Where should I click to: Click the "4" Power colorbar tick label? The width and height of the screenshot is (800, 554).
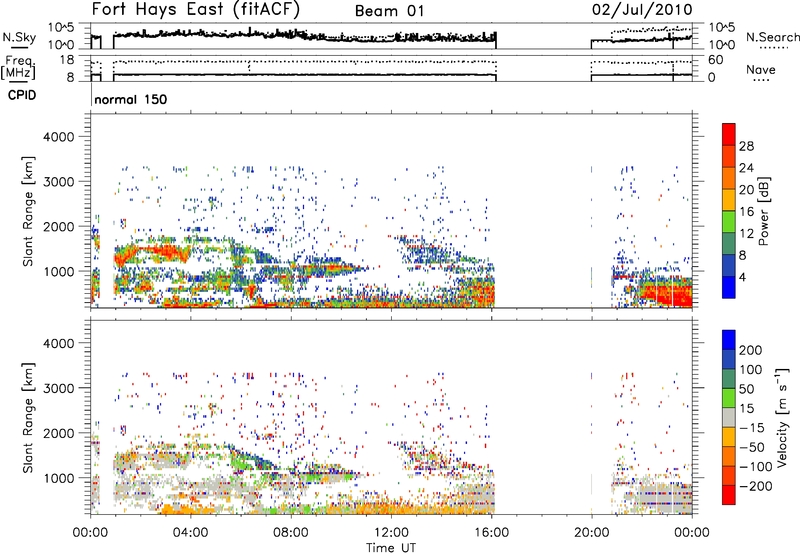pyautogui.click(x=743, y=277)
